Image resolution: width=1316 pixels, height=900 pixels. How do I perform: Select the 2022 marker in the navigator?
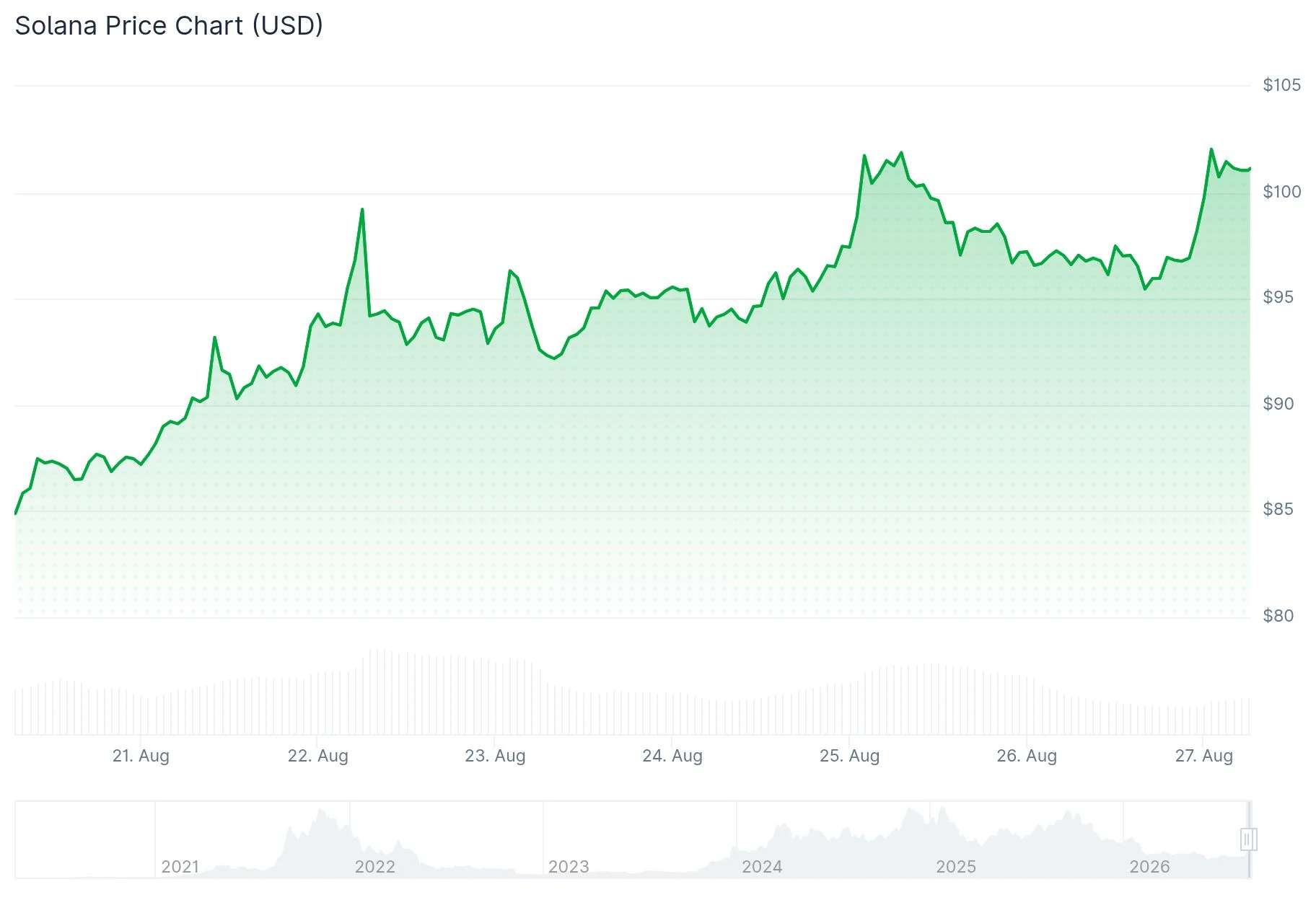point(374,866)
